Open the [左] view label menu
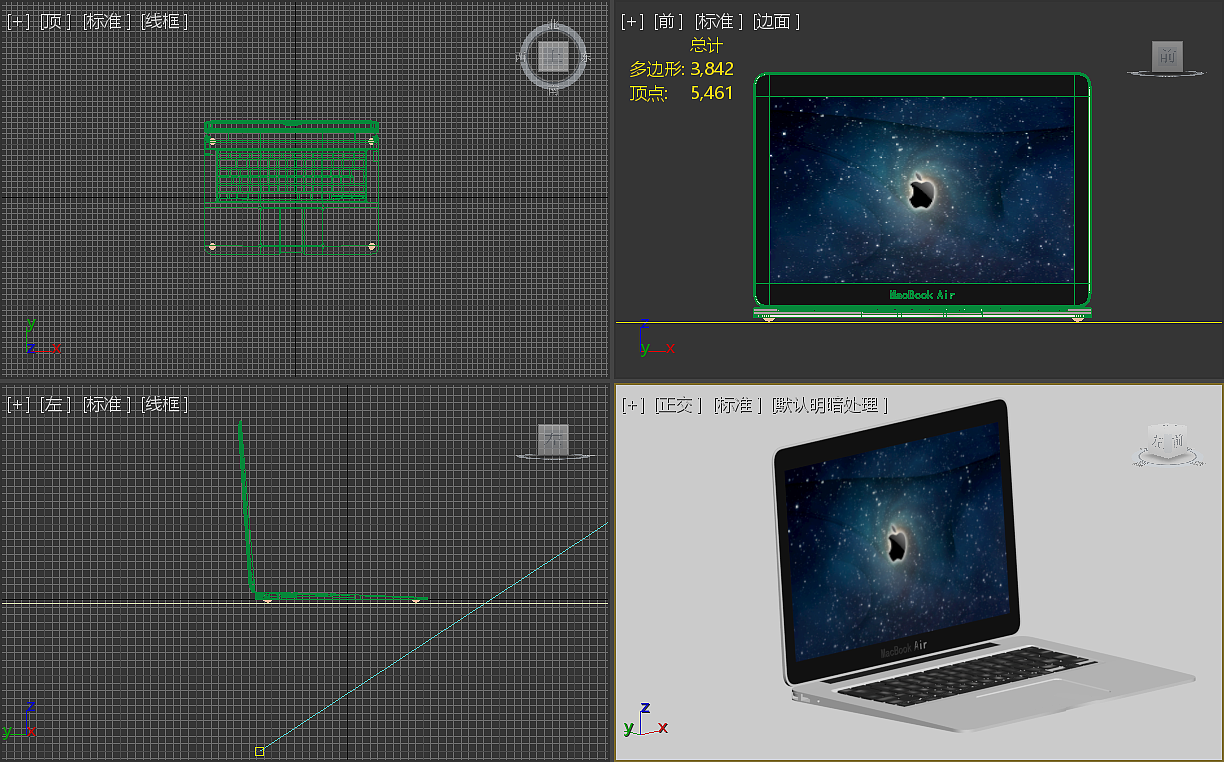 pos(55,404)
